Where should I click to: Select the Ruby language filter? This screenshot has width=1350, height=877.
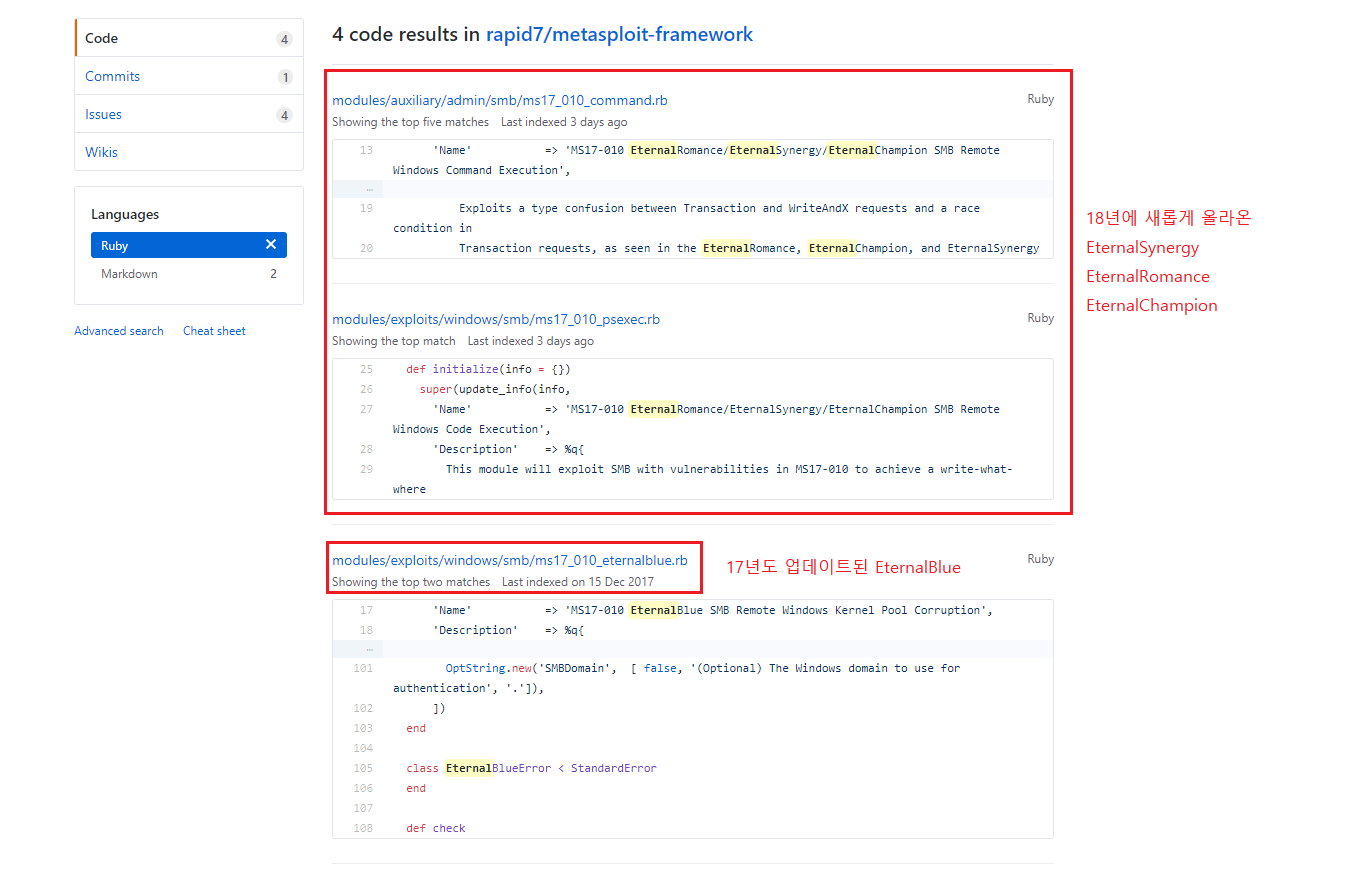point(189,245)
